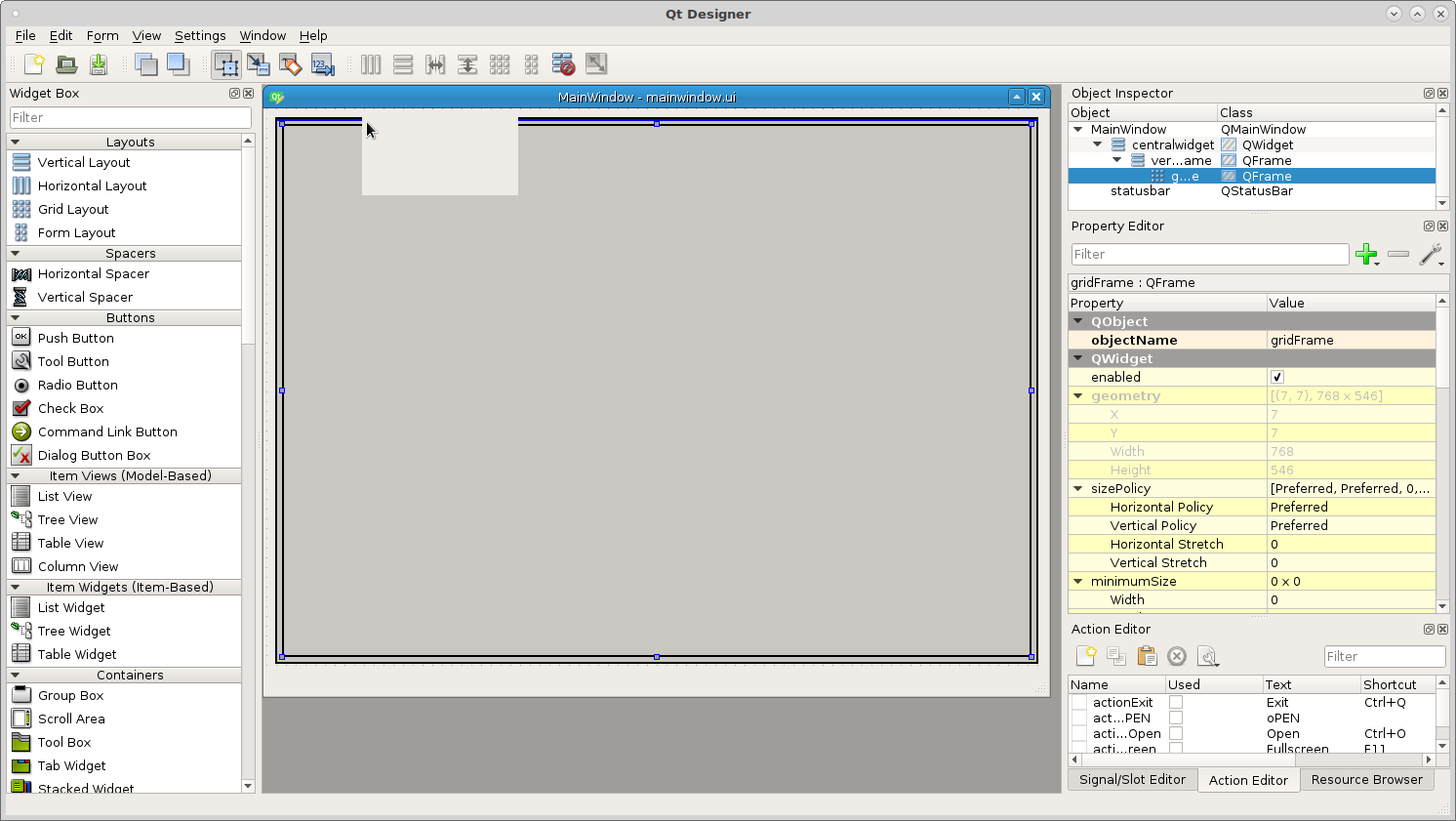Break the current layout

563,64
